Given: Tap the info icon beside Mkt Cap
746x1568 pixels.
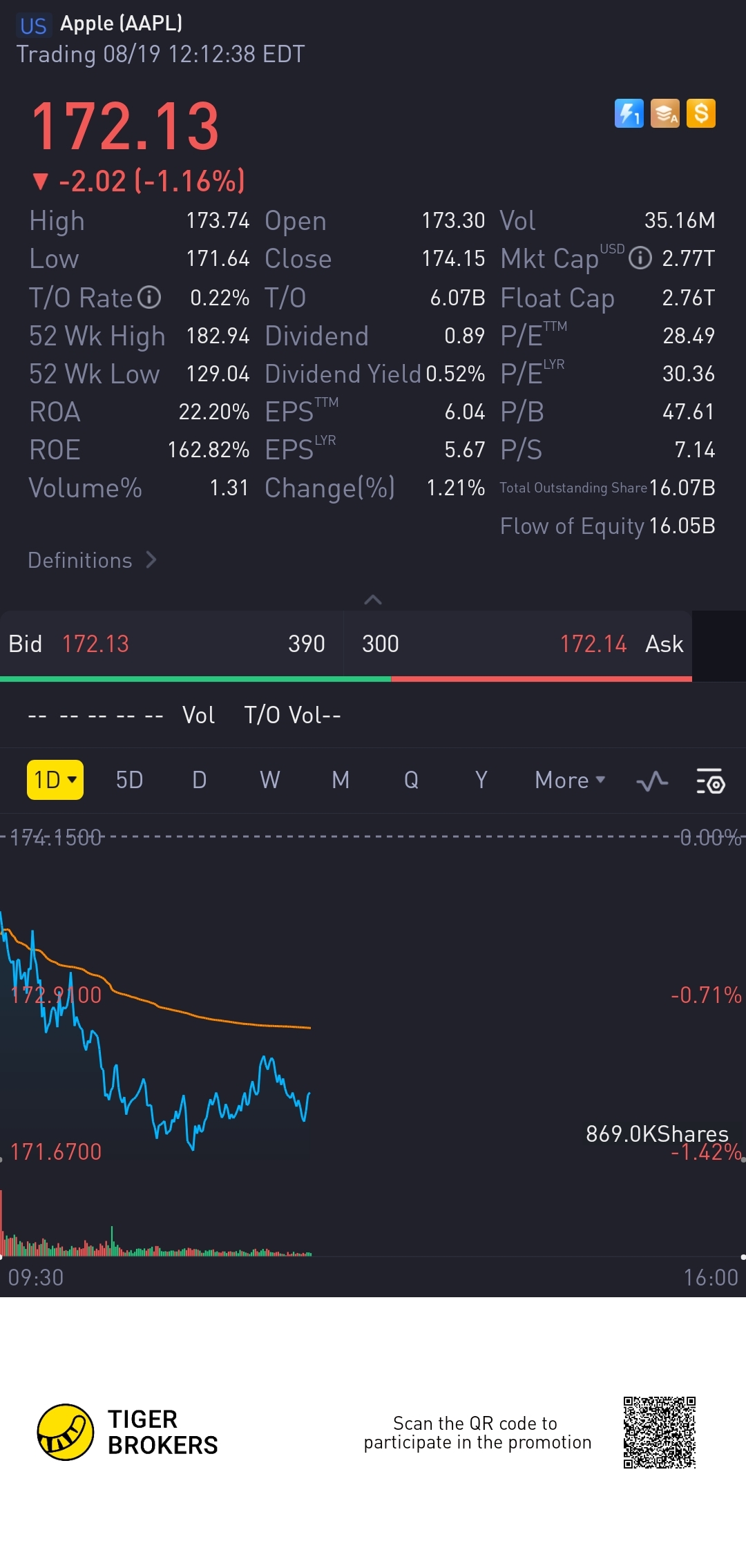Looking at the screenshot, I should point(640,258).
